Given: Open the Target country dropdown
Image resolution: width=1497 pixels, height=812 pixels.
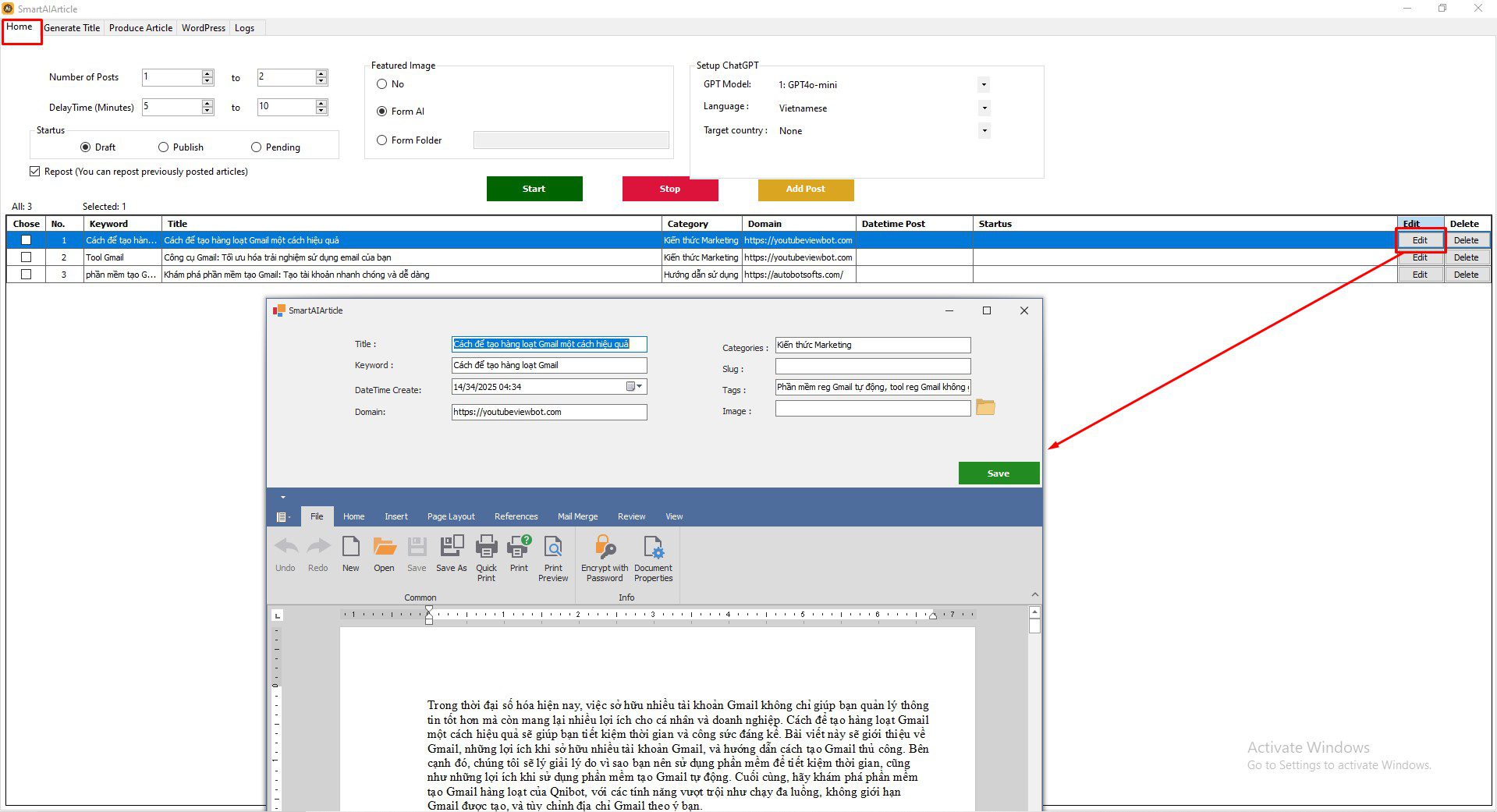Looking at the screenshot, I should click(984, 130).
